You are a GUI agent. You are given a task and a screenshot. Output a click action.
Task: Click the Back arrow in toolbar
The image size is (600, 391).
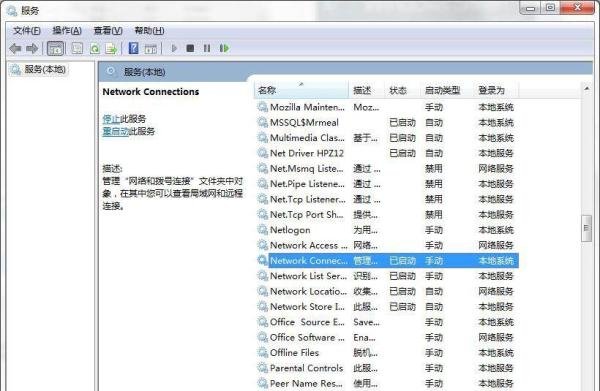(15, 49)
